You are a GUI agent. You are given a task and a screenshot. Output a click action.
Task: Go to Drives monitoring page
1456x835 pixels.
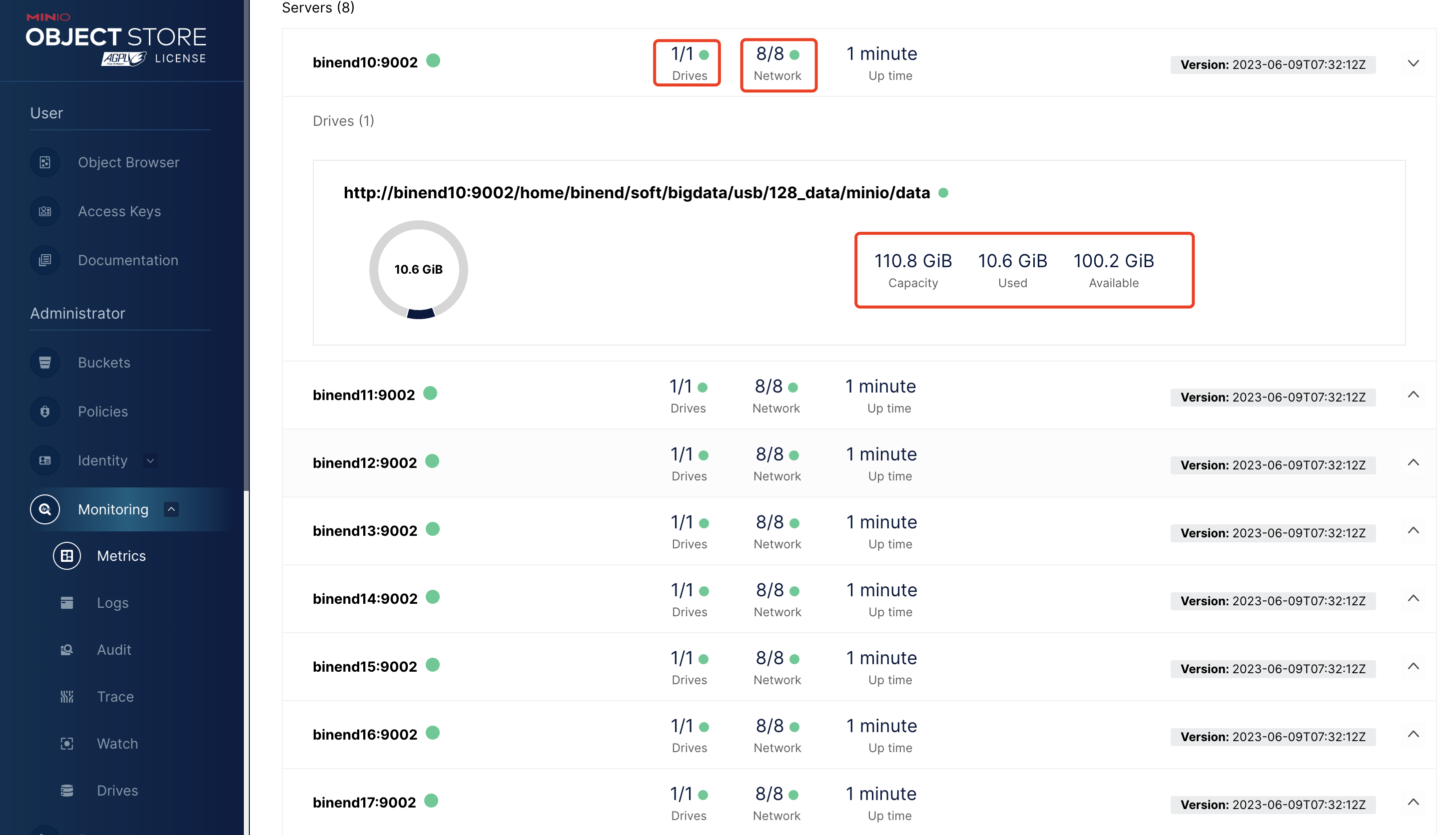[117, 790]
